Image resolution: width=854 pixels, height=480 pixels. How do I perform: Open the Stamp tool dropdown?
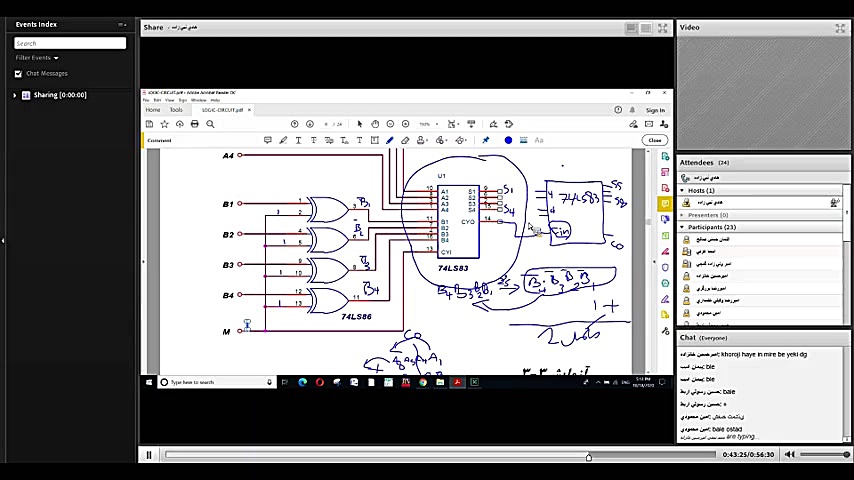click(x=422, y=141)
